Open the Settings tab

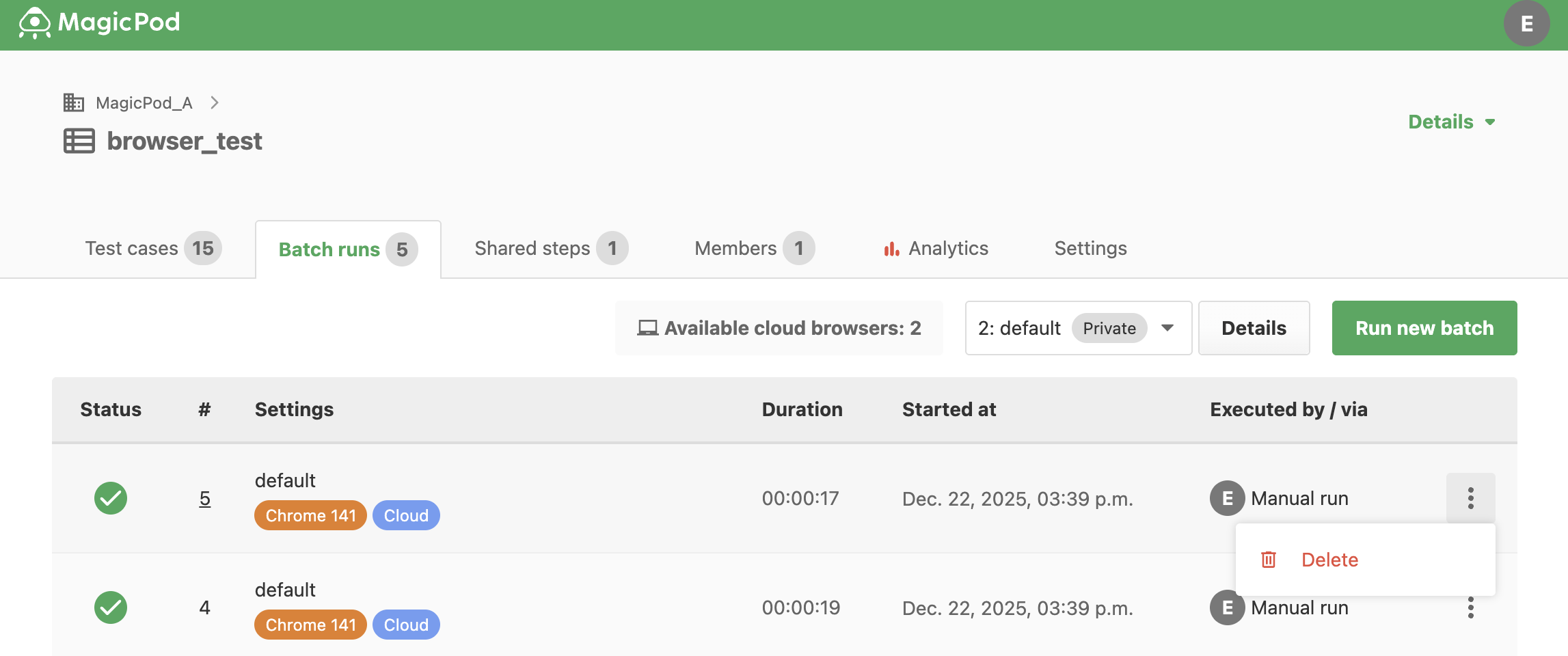1090,248
